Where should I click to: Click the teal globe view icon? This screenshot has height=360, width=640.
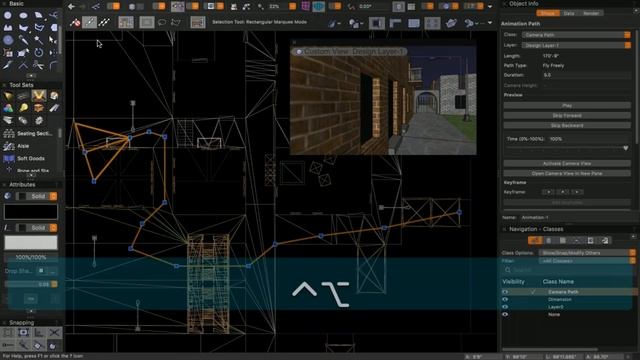[319, 6]
